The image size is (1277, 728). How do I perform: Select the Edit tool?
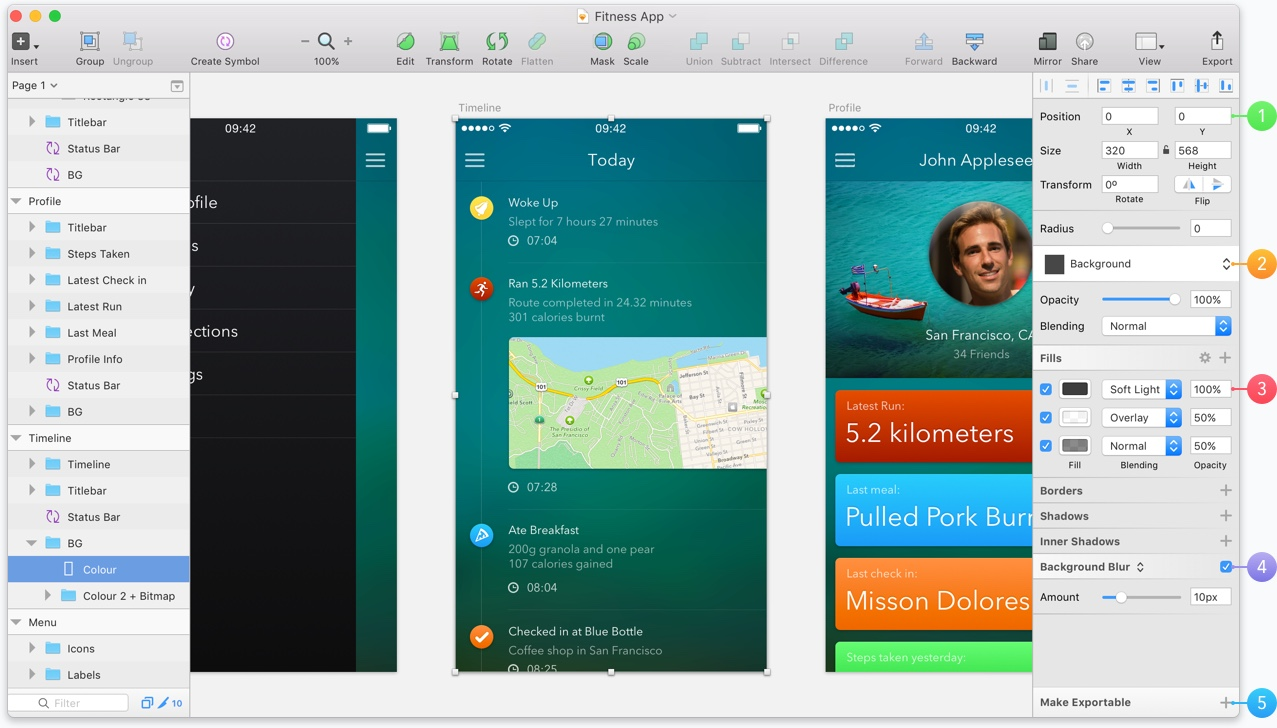405,42
